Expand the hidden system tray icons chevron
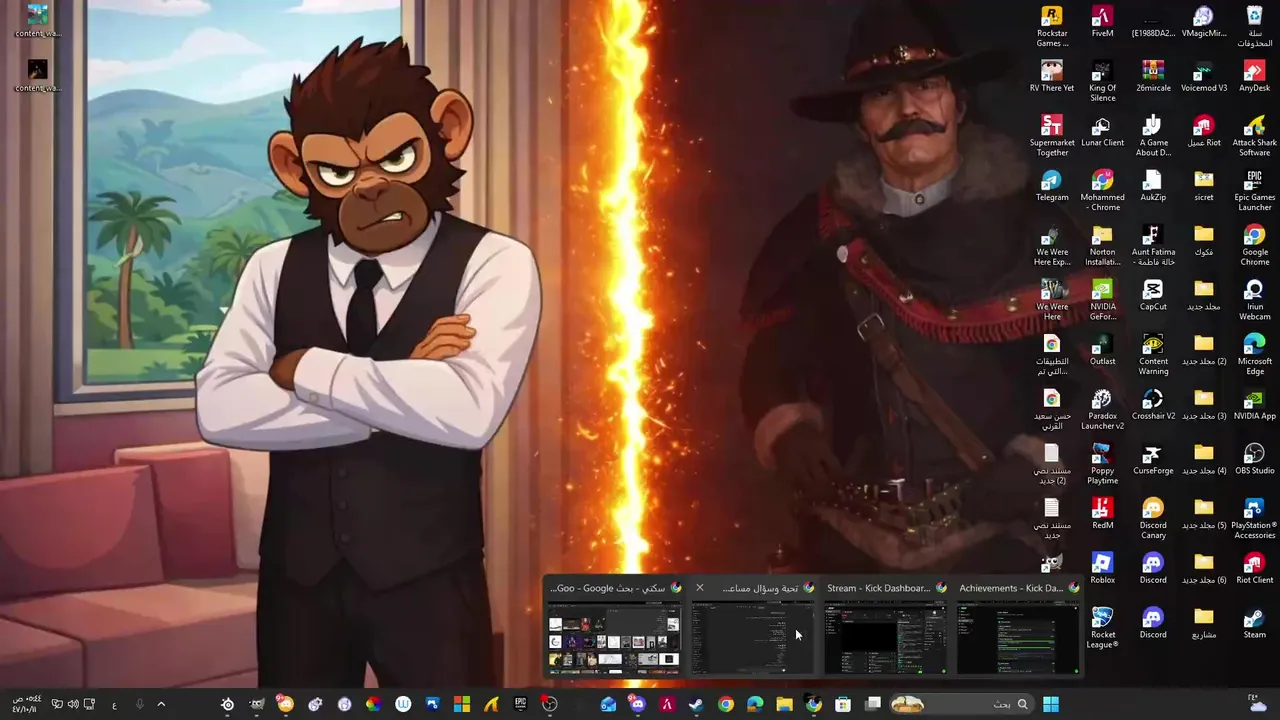 tap(161, 704)
